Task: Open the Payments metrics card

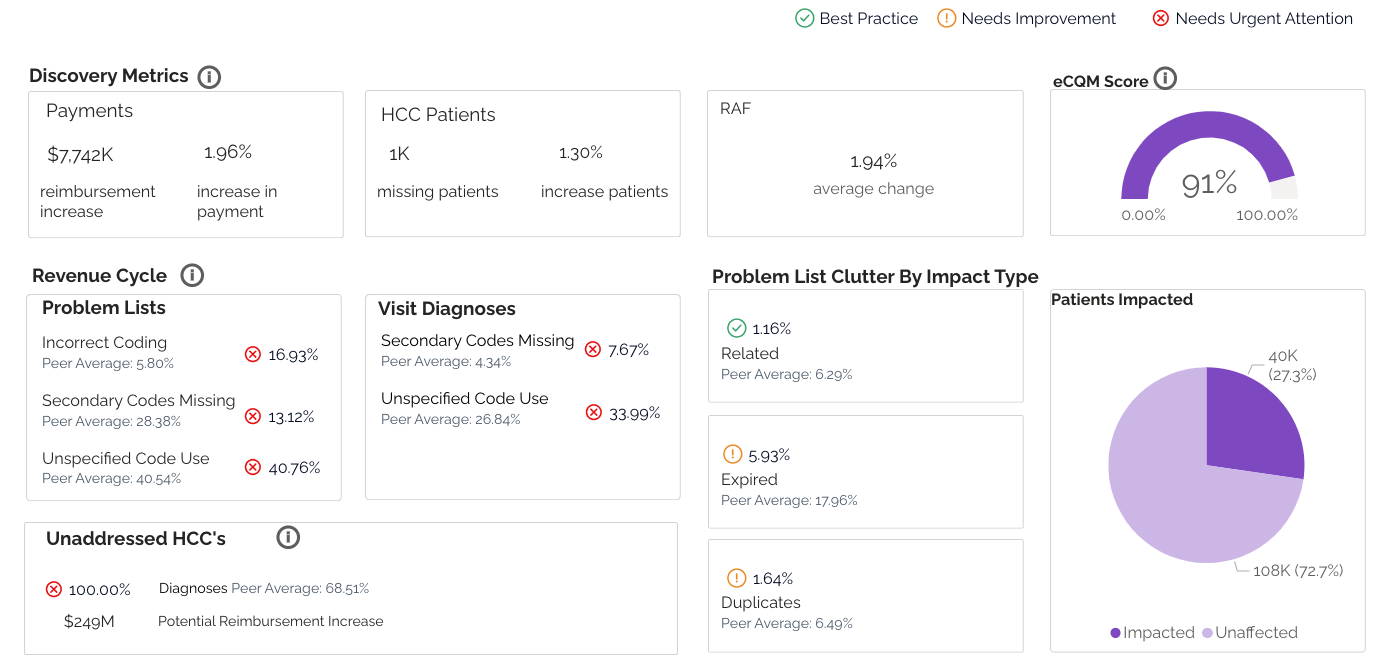Action: 185,165
